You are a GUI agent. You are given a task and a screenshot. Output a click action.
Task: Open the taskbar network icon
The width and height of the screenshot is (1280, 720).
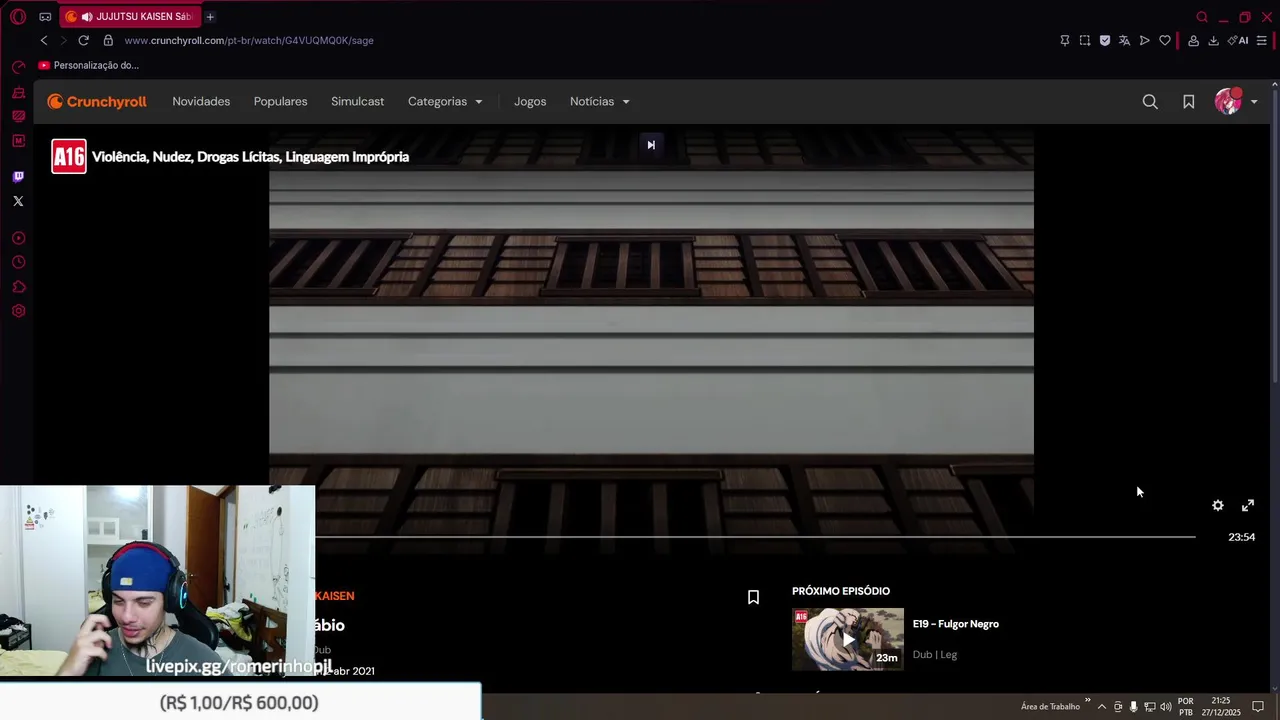1149,706
